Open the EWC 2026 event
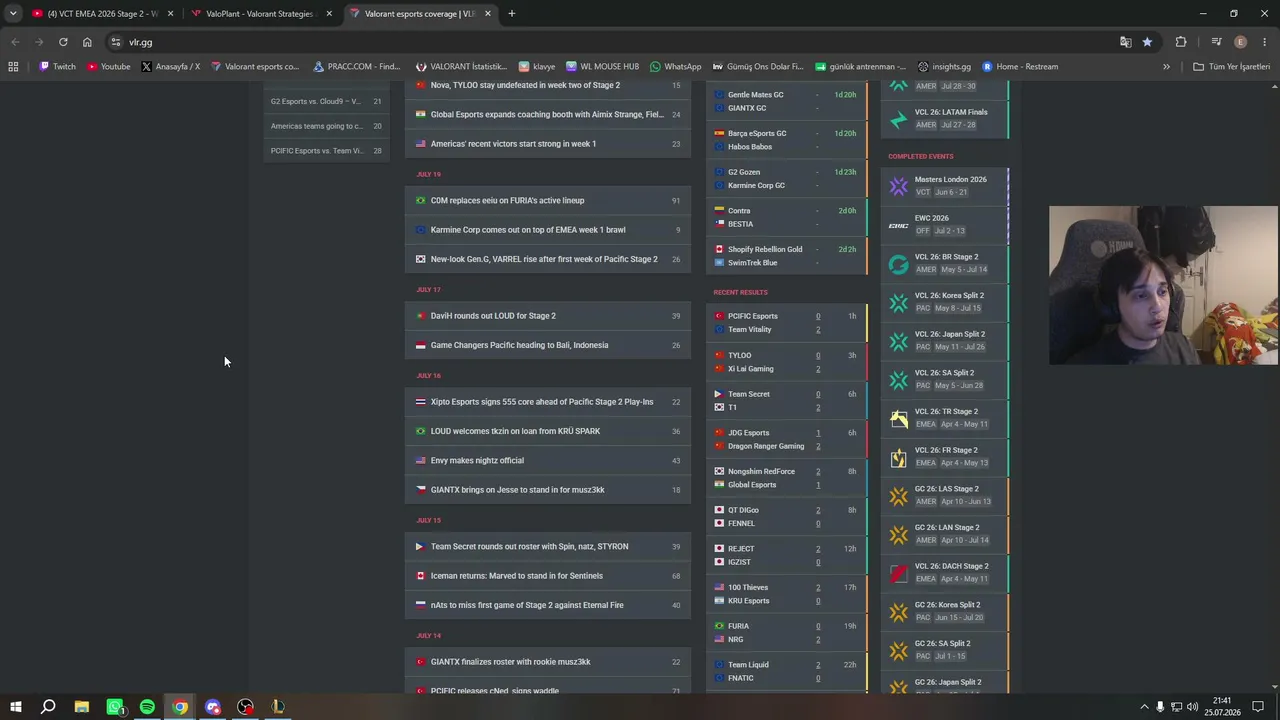 point(945,224)
